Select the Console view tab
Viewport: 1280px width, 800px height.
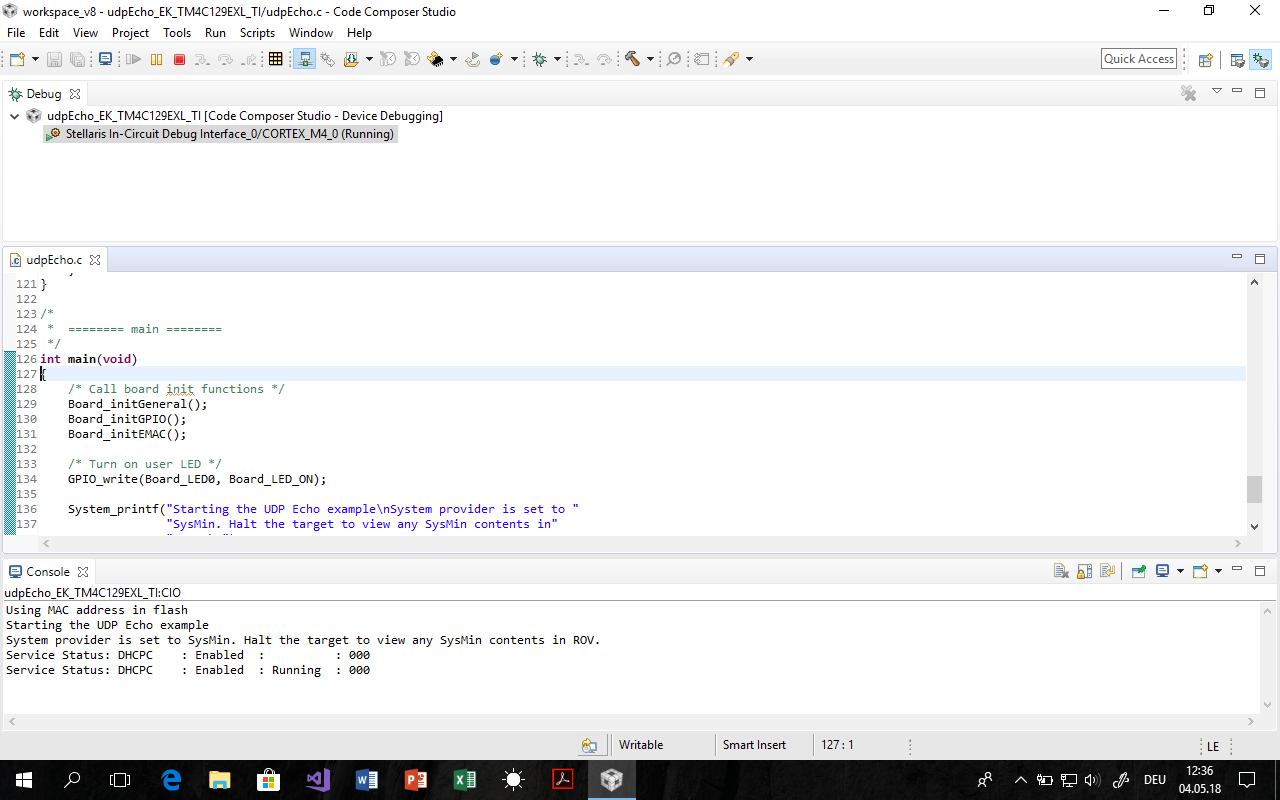tap(47, 572)
